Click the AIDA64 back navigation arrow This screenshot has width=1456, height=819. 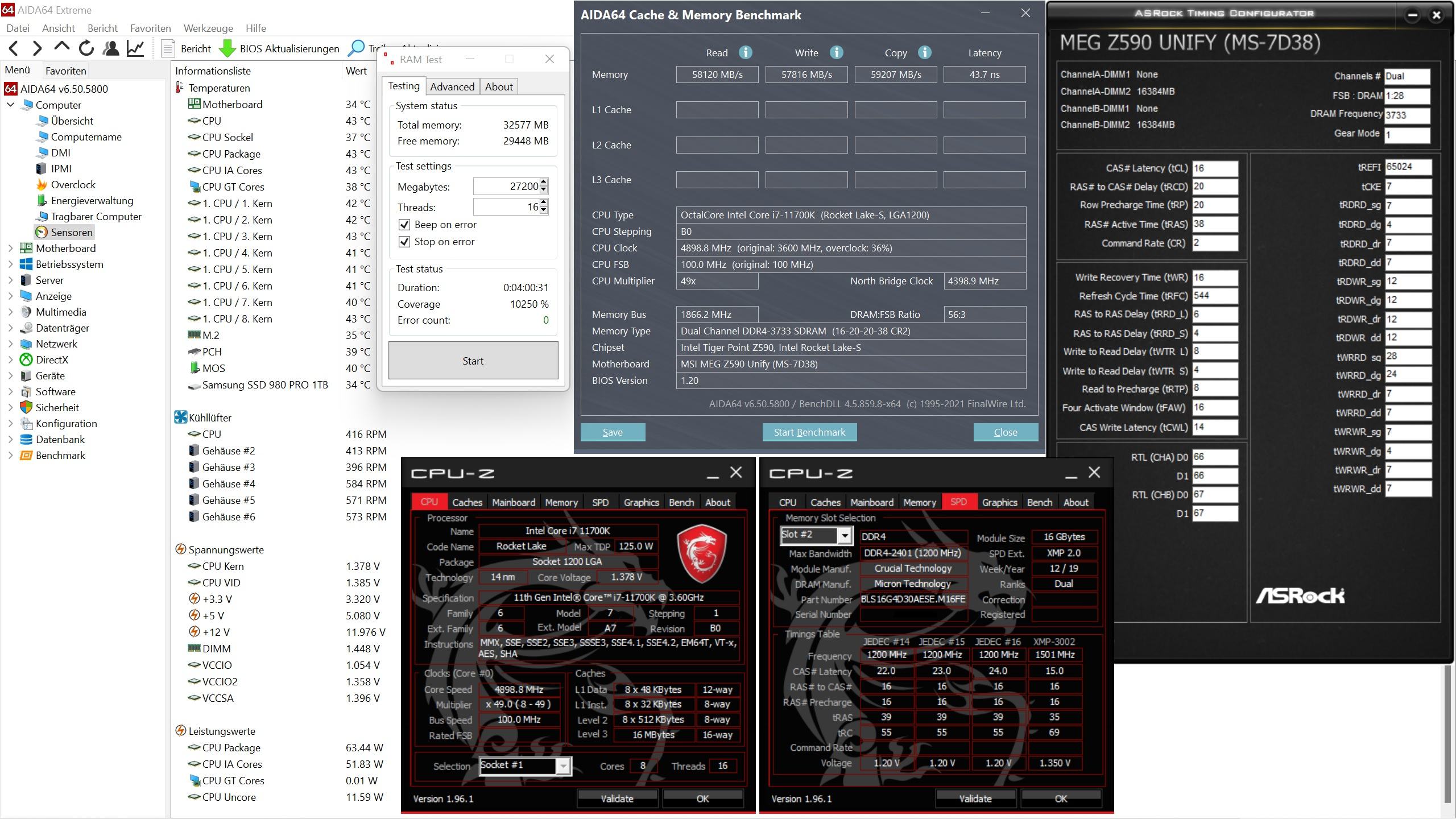(14, 48)
